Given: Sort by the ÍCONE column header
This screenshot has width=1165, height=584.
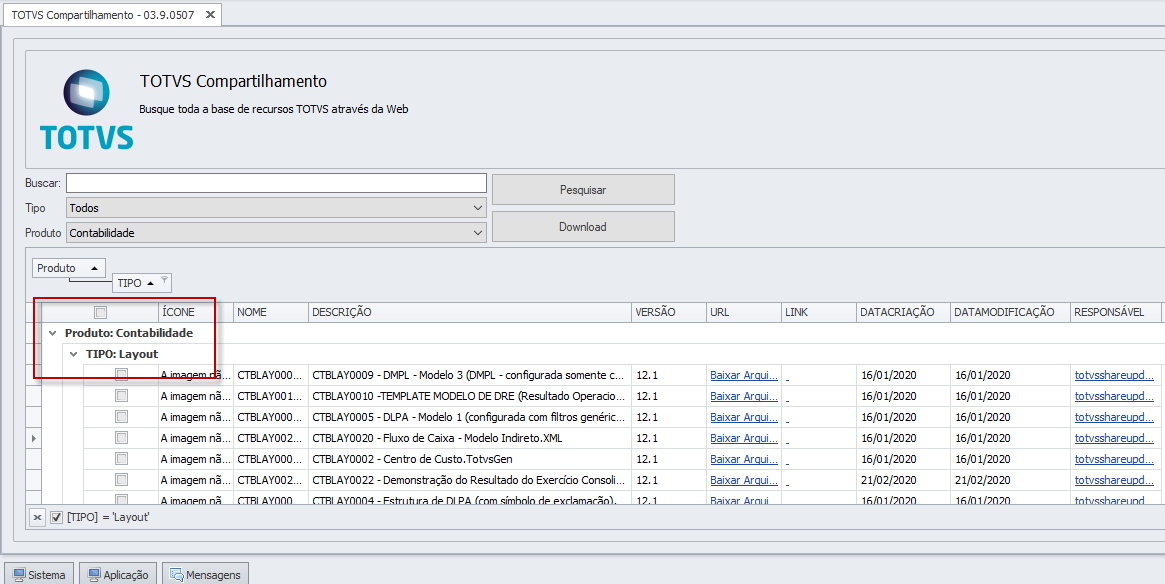Looking at the screenshot, I should (x=196, y=313).
